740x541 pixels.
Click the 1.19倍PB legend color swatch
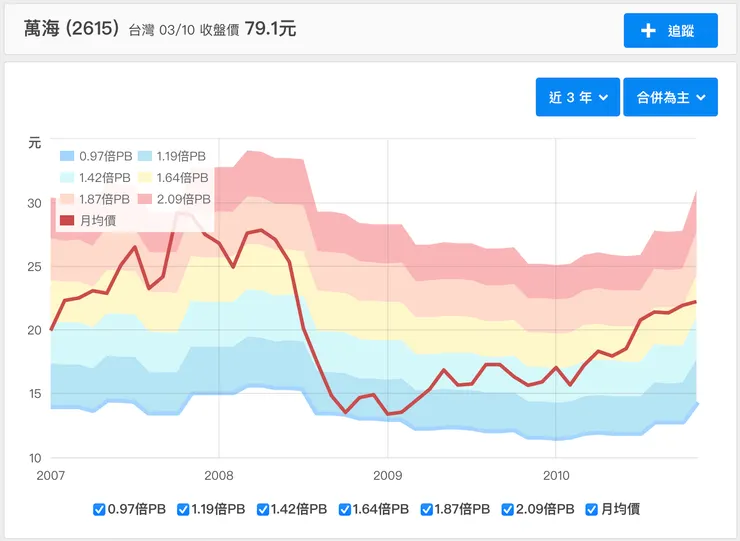point(145,156)
